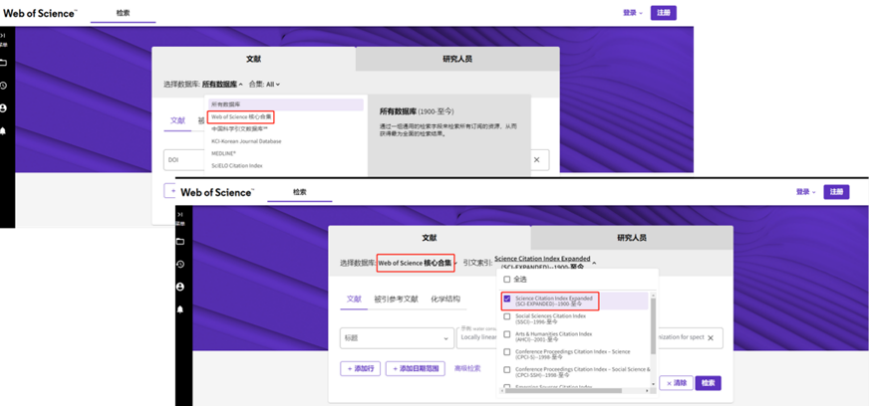The image size is (870, 407).
Task: Open 登录 login dropdown in upper screenshot
Action: [x=633, y=13]
